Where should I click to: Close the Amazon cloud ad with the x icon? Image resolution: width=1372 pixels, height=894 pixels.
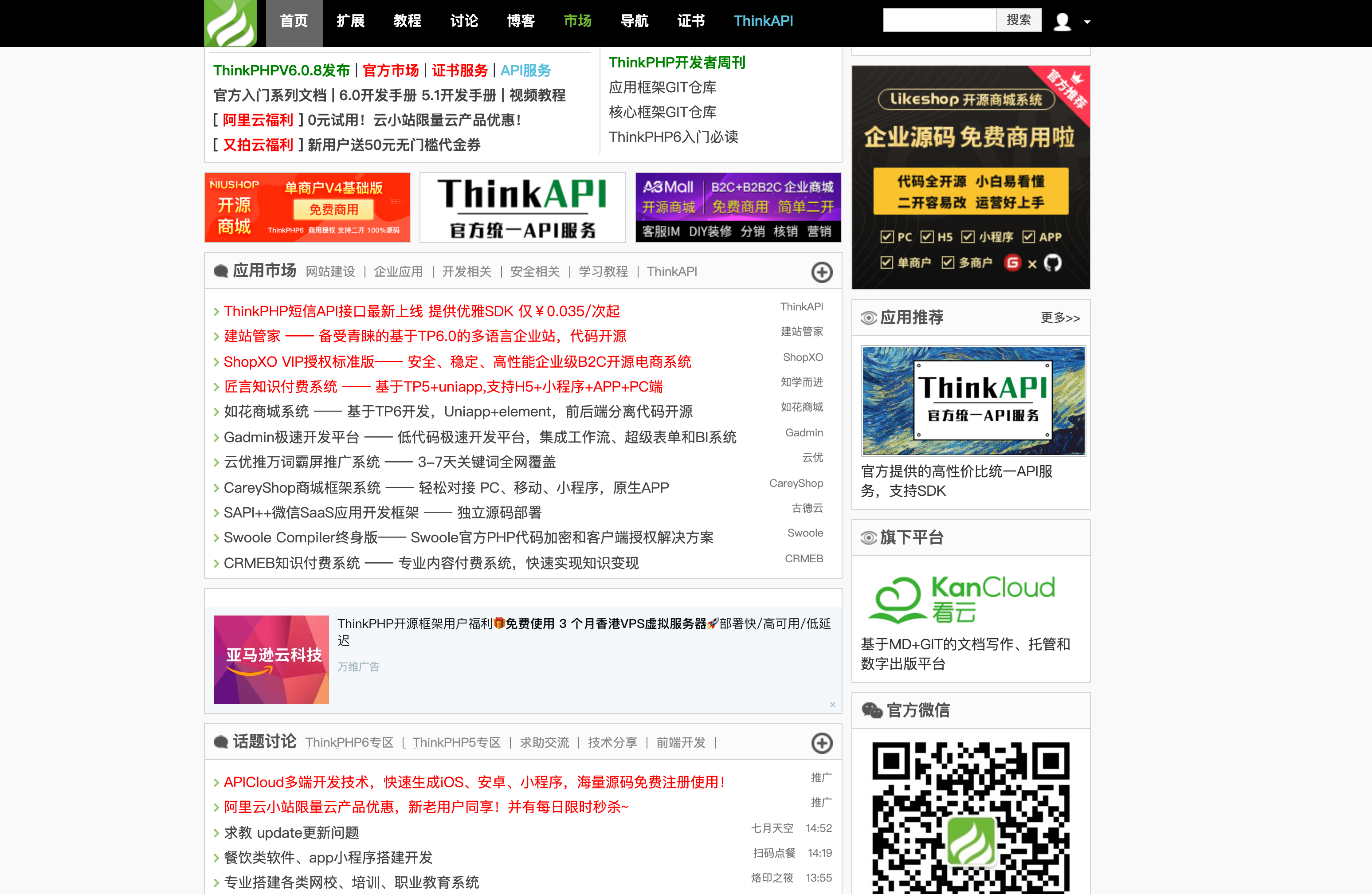coord(832,704)
